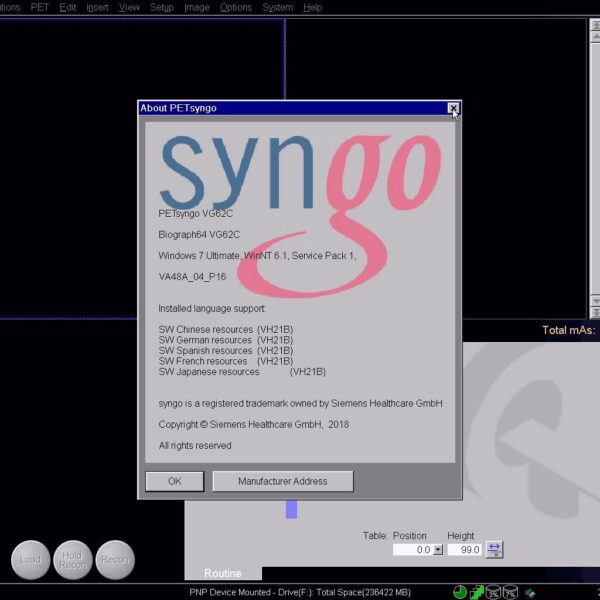
Task: Click 'SW French resources' line
Action: [226, 361]
